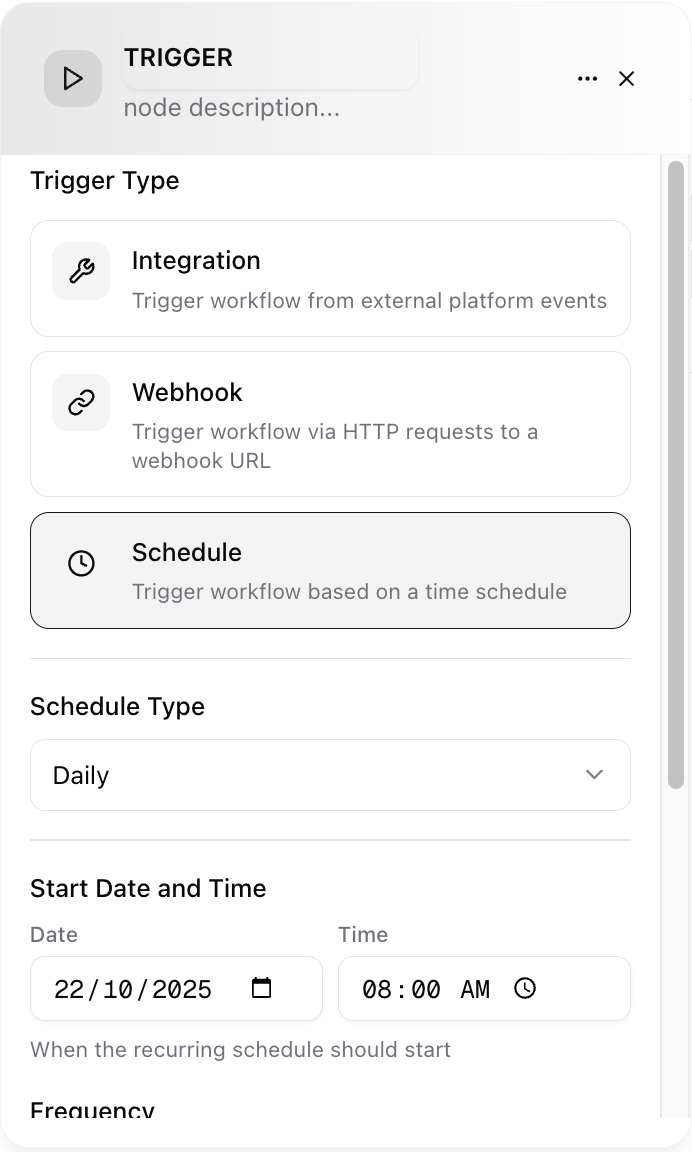This screenshot has width=692, height=1152.
Task: Click the play trigger icon in header
Action: 72,78
